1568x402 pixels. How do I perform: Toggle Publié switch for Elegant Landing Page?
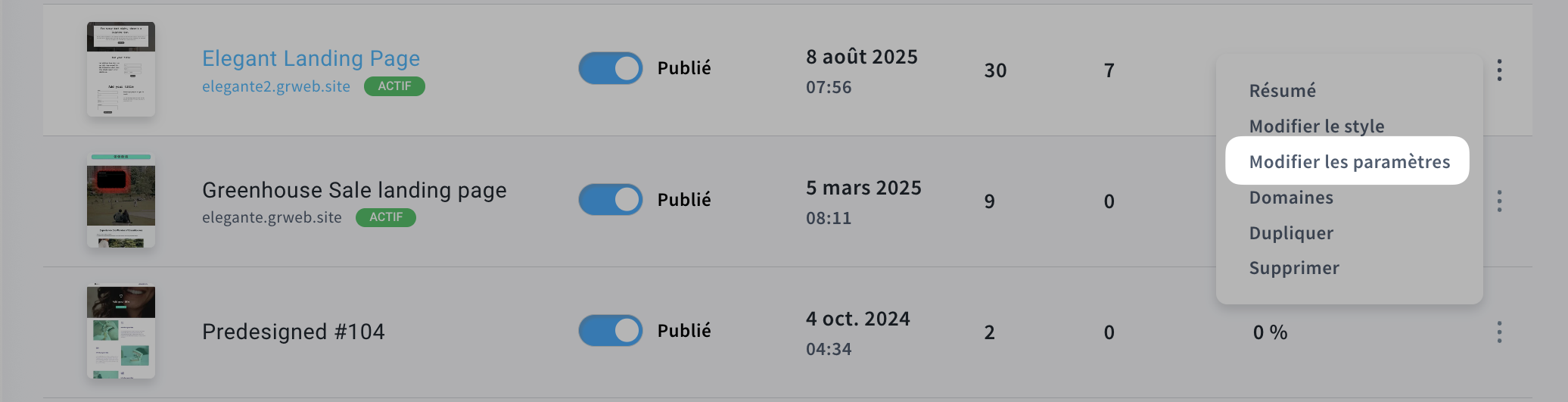(x=610, y=68)
